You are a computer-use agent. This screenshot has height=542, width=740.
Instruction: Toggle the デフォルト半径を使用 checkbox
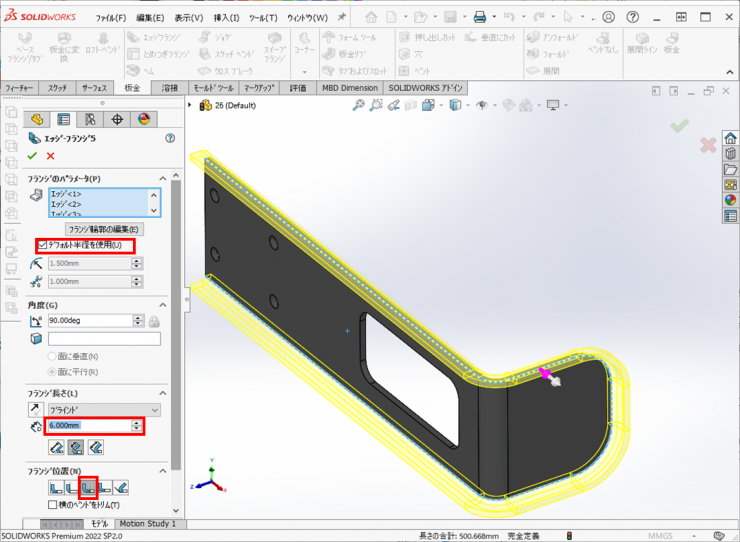(42, 245)
